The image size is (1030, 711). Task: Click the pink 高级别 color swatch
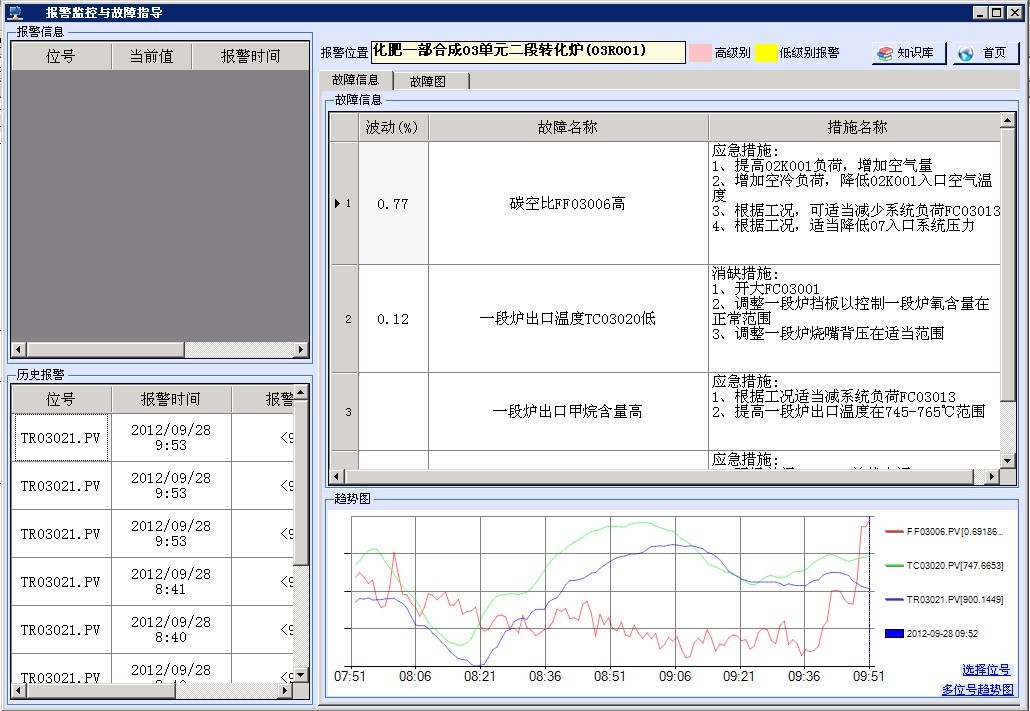700,53
